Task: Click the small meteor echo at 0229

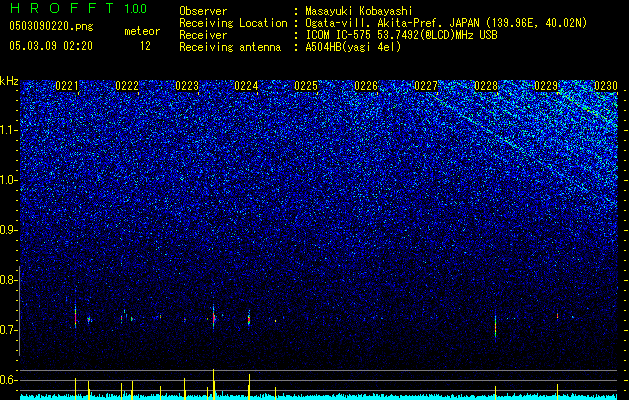Action: coord(557,315)
